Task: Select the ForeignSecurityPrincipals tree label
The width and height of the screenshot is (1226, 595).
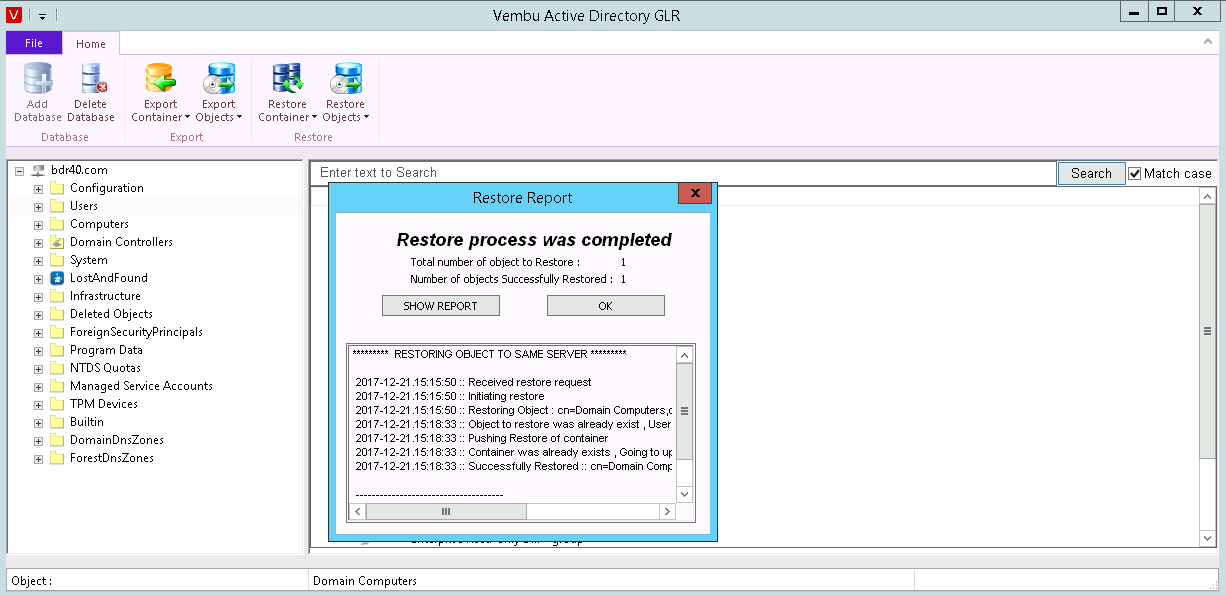Action: coord(136,332)
